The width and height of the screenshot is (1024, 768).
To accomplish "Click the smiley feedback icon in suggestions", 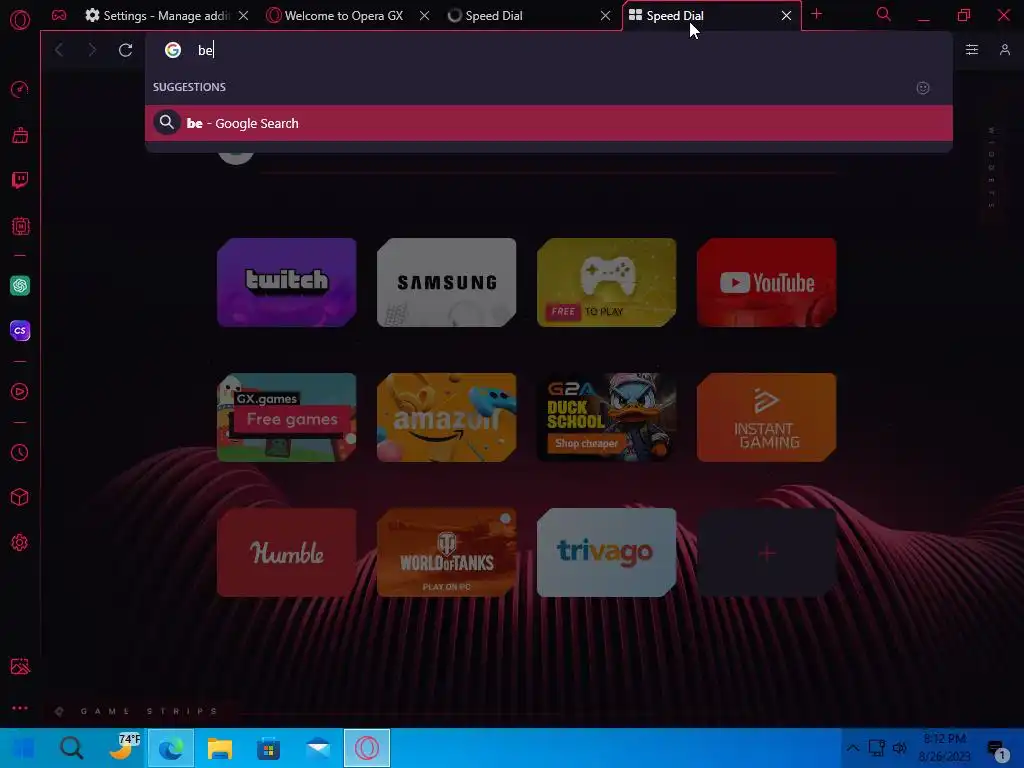I will pos(923,88).
